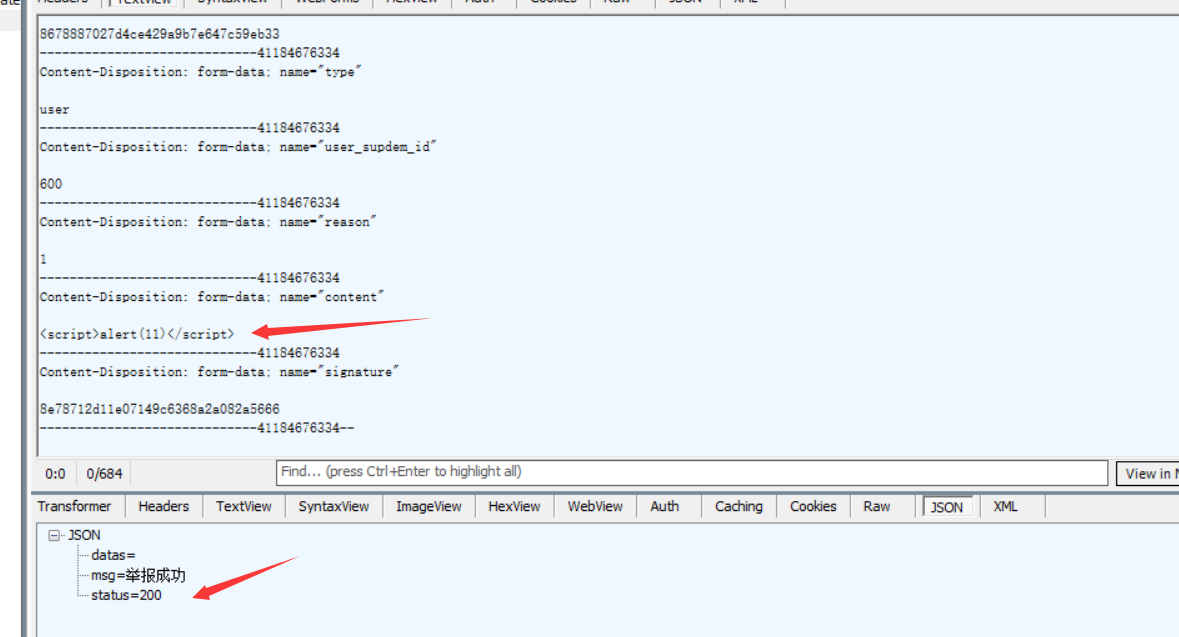This screenshot has width=1179, height=637.
Task: Open the response TextView tab
Action: 244,506
